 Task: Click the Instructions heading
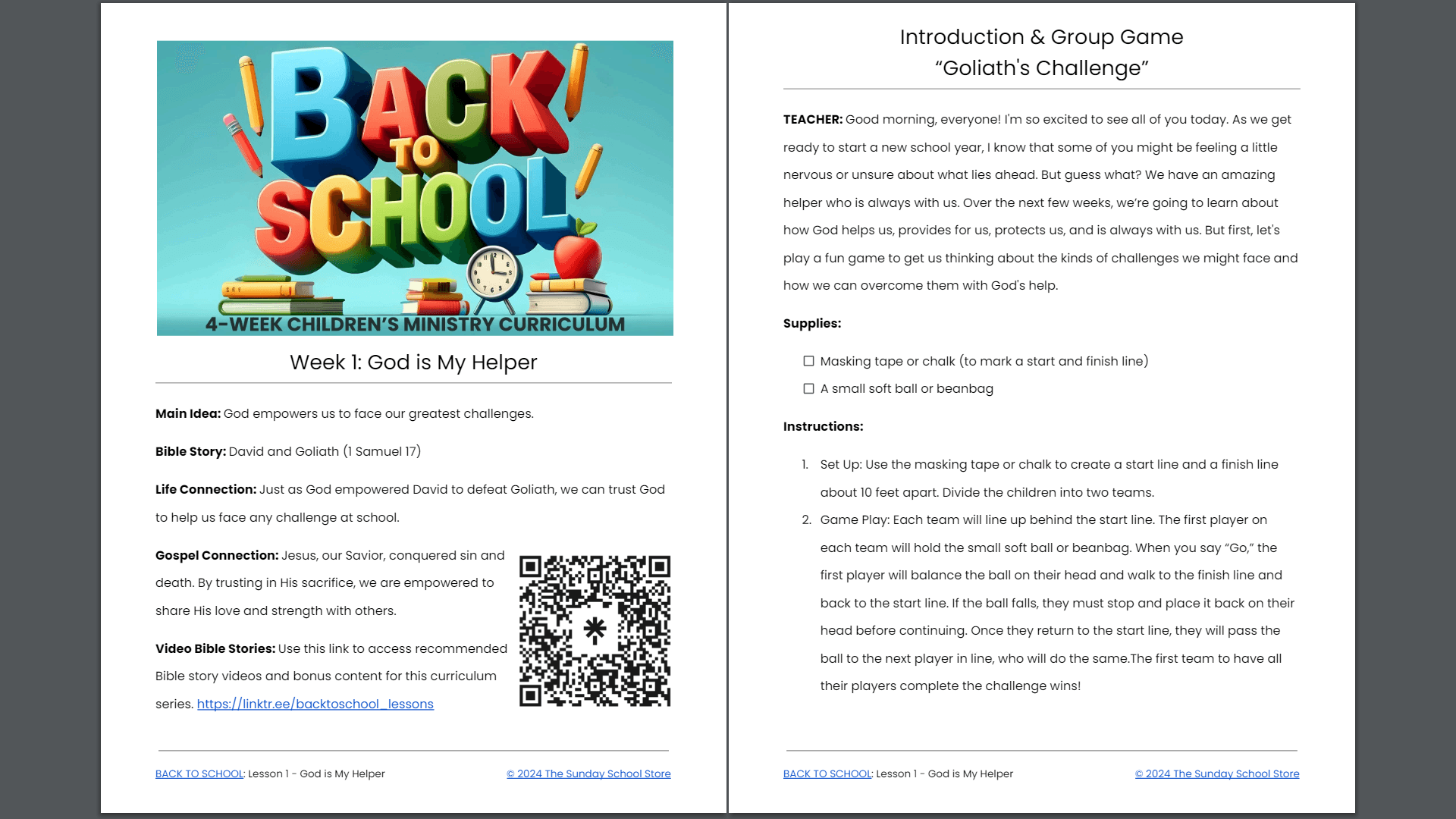point(823,426)
